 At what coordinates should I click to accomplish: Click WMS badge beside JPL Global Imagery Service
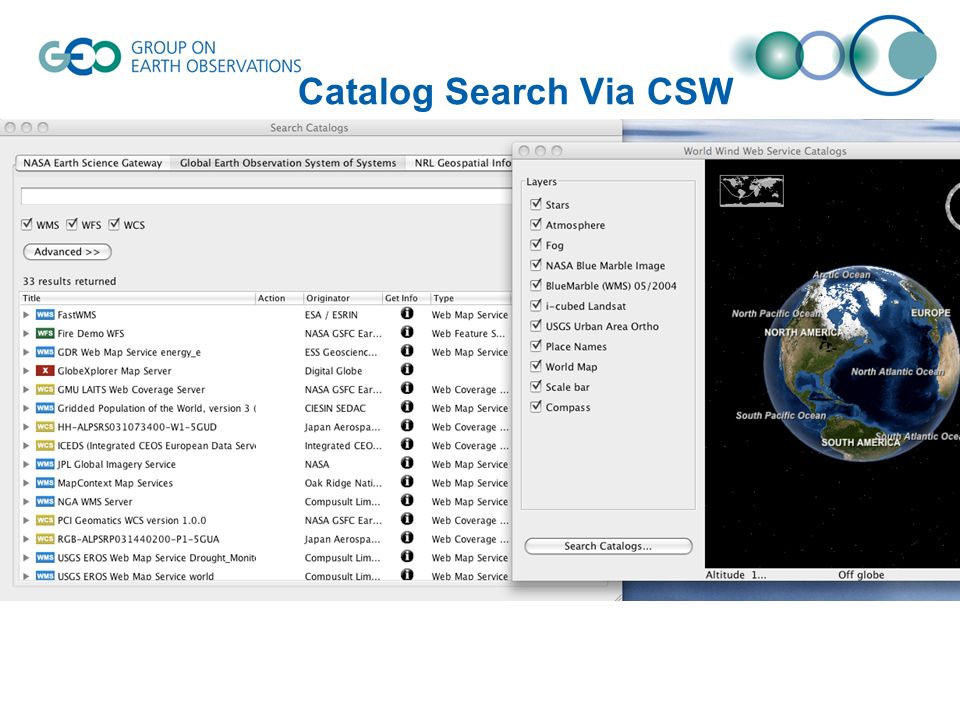(45, 464)
